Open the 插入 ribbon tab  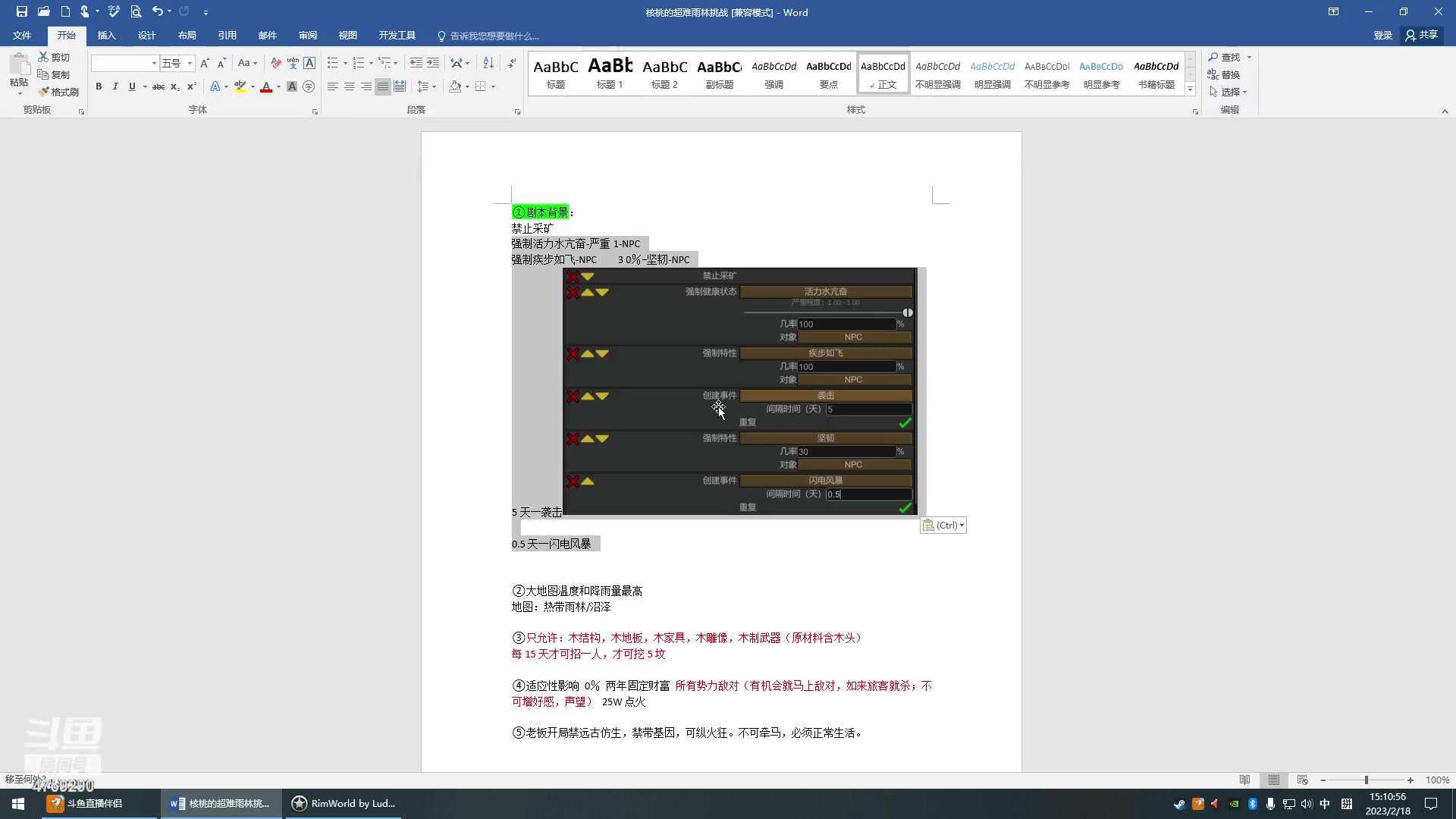point(106,36)
